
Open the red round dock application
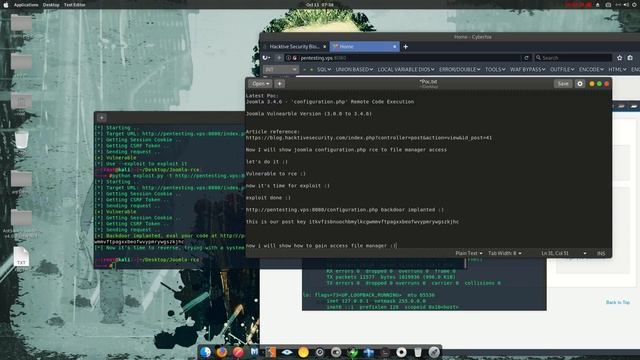pyautogui.click(x=238, y=352)
